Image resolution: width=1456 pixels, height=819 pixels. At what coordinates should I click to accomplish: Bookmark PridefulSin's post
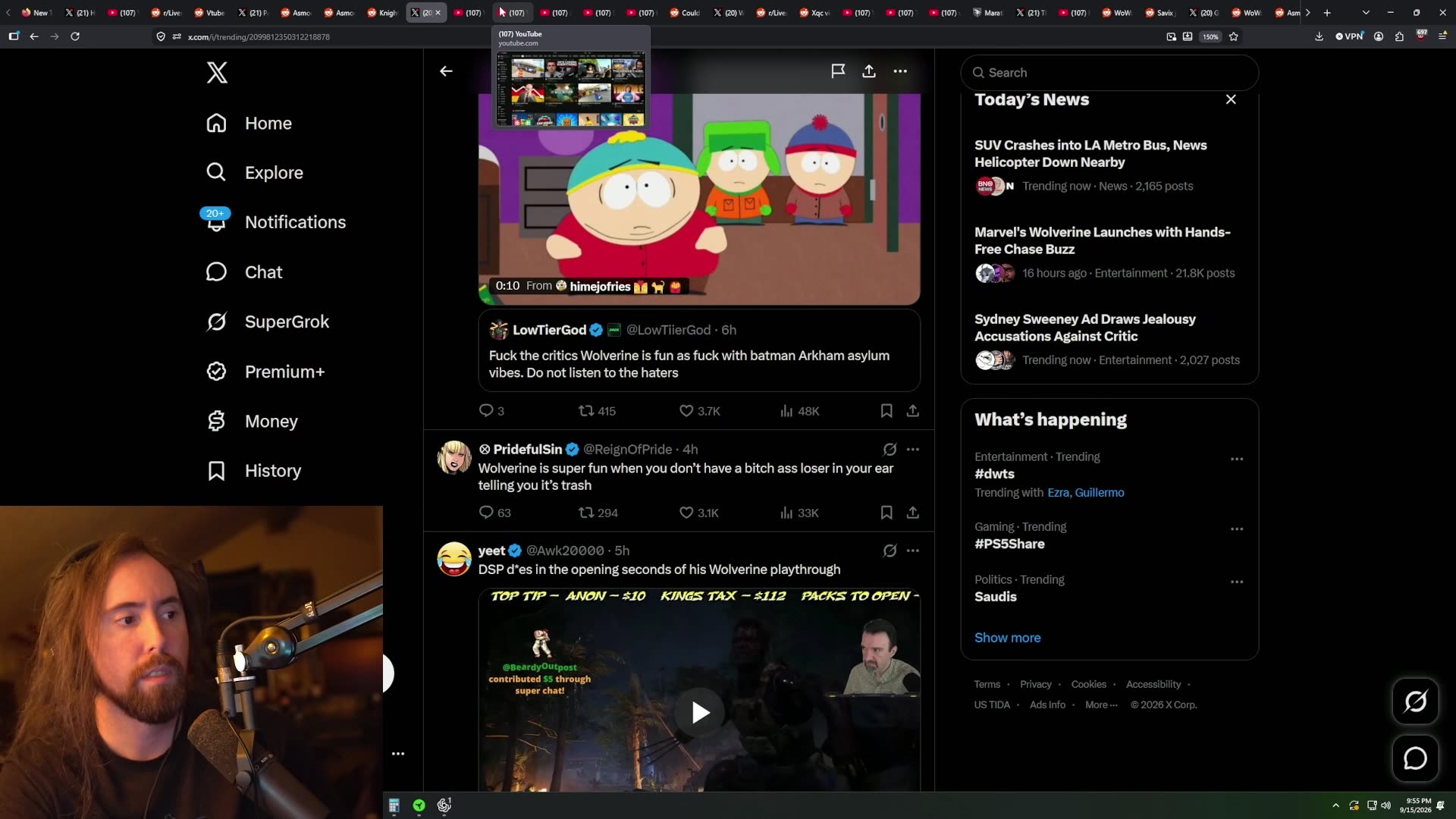click(886, 513)
